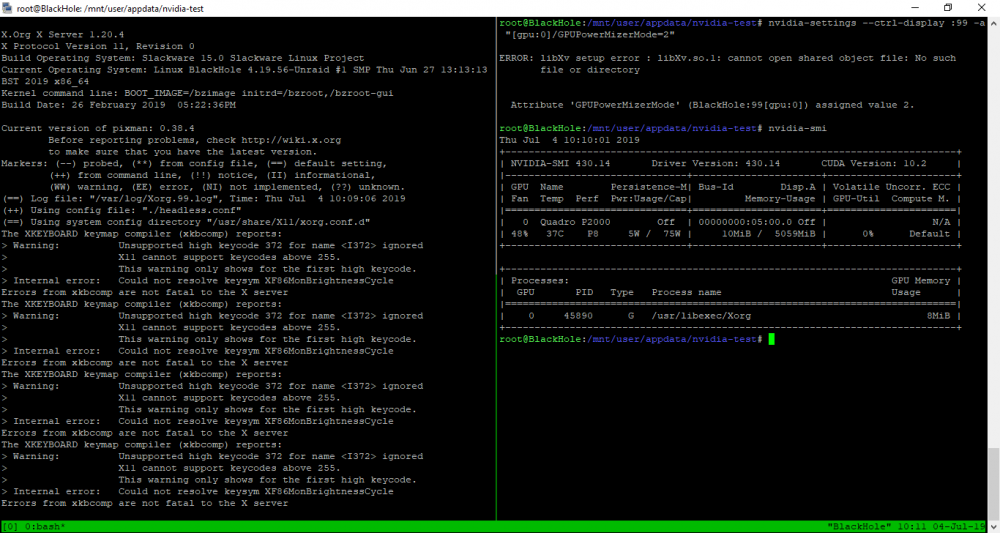Screen dimensions: 1000x533
Task: Click the scrollbar down arrow
Action: [x=994, y=527]
